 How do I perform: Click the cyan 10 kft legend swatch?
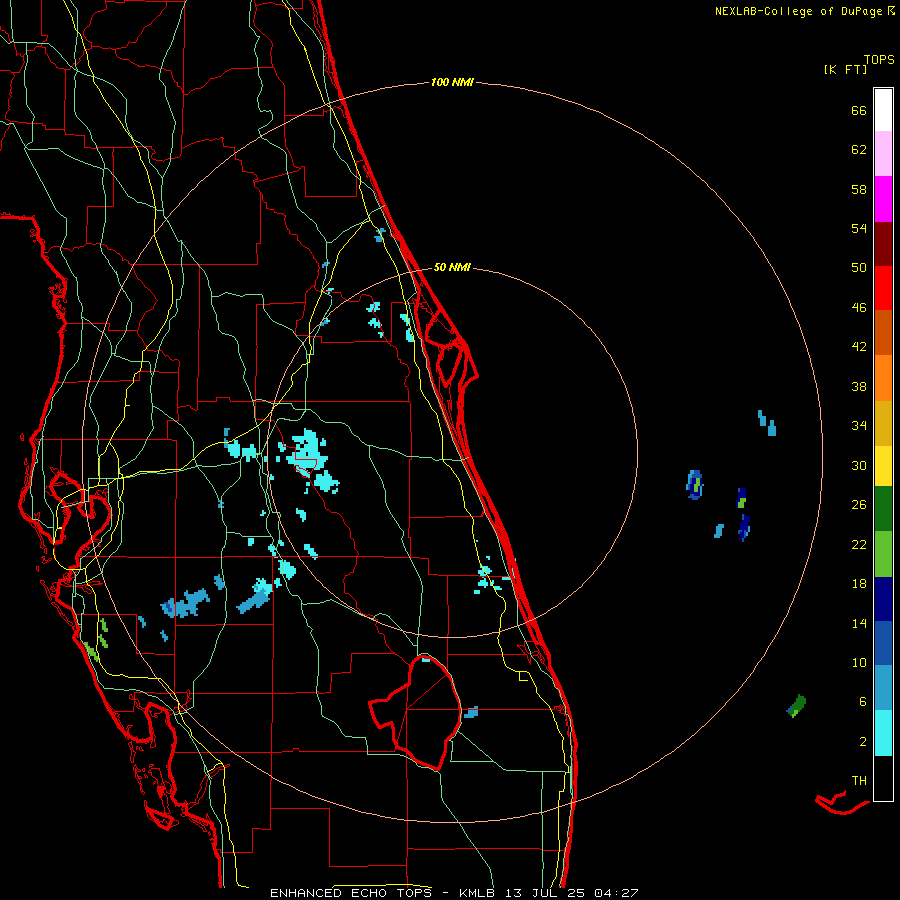(x=883, y=733)
